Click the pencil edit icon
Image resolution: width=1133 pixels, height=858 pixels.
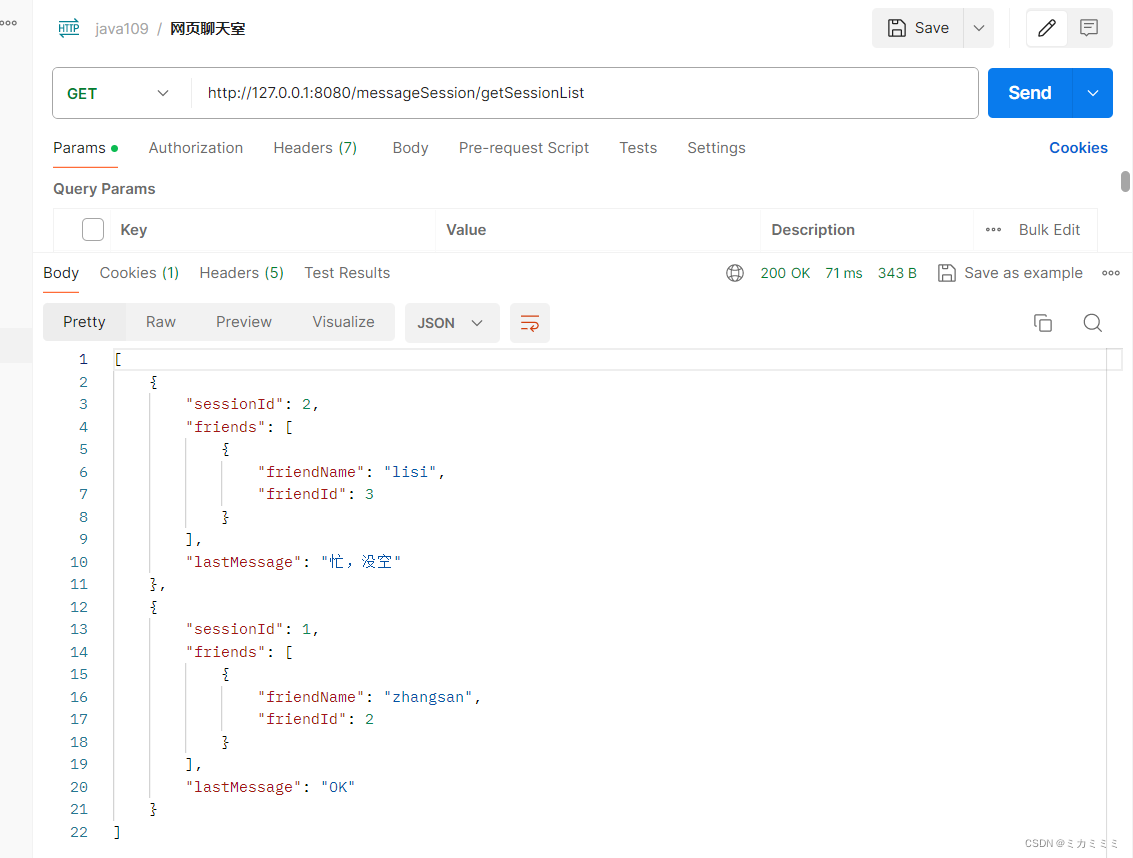1046,28
